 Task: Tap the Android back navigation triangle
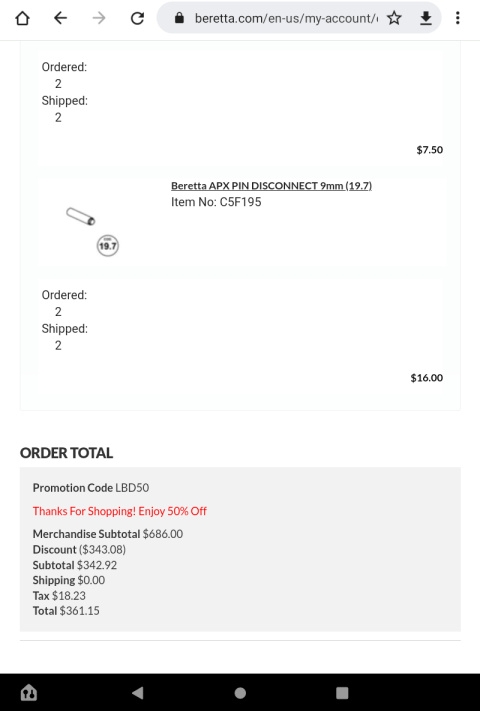[137, 692]
